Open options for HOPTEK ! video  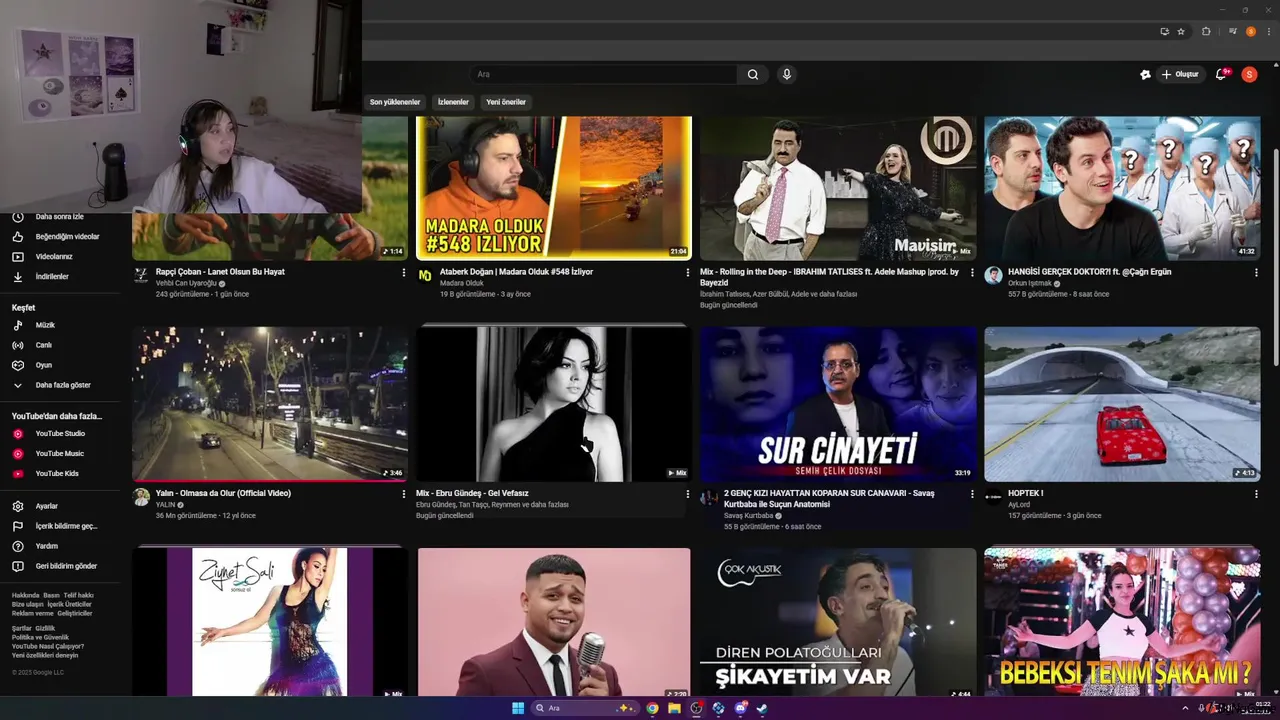[x=1256, y=494]
